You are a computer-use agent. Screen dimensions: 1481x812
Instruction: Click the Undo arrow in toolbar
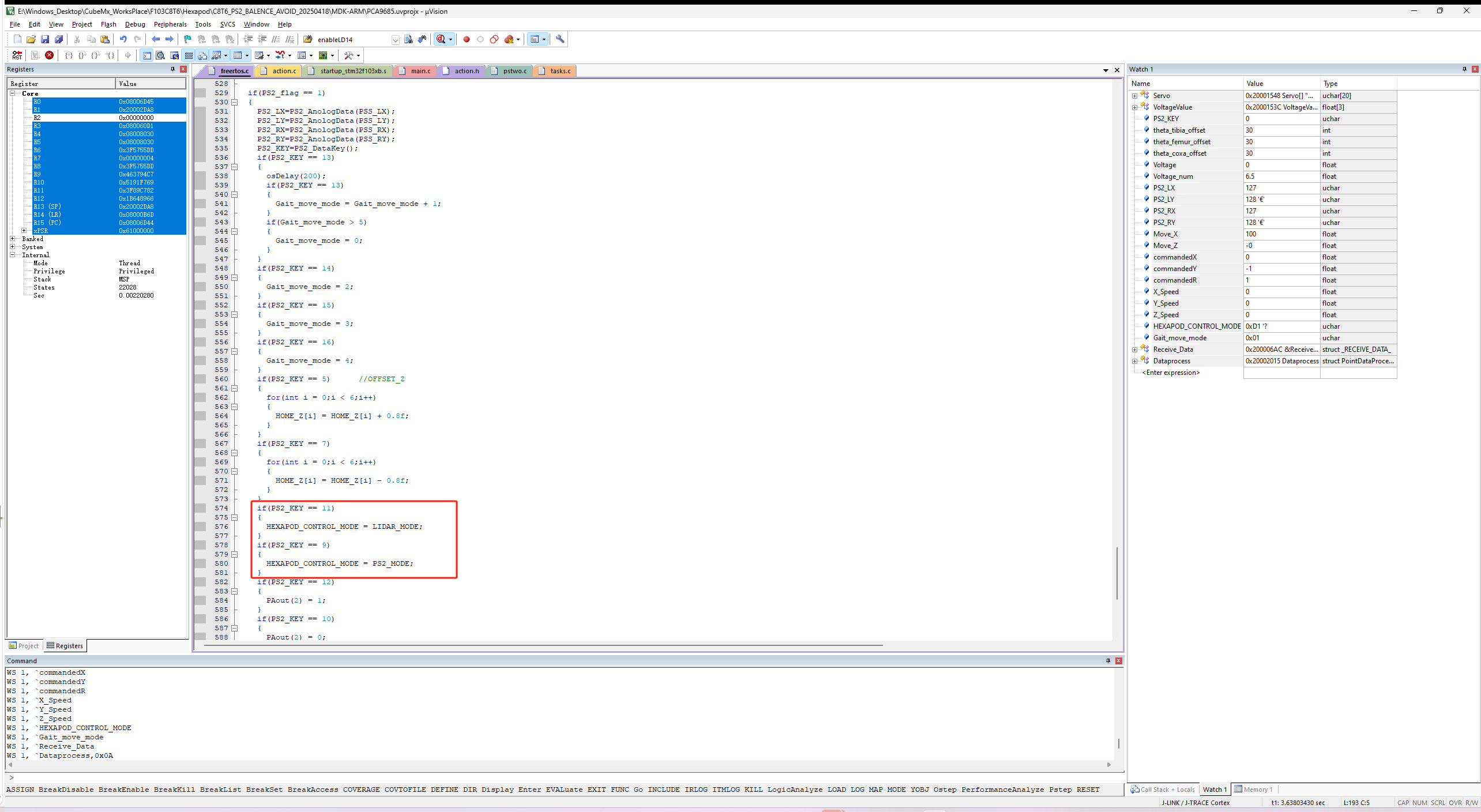point(123,39)
